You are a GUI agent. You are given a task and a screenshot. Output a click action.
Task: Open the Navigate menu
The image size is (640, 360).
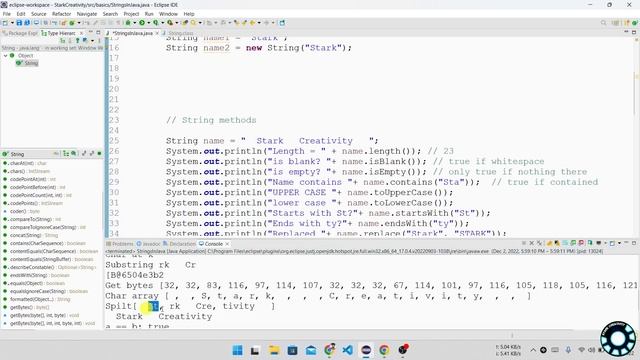point(87,14)
